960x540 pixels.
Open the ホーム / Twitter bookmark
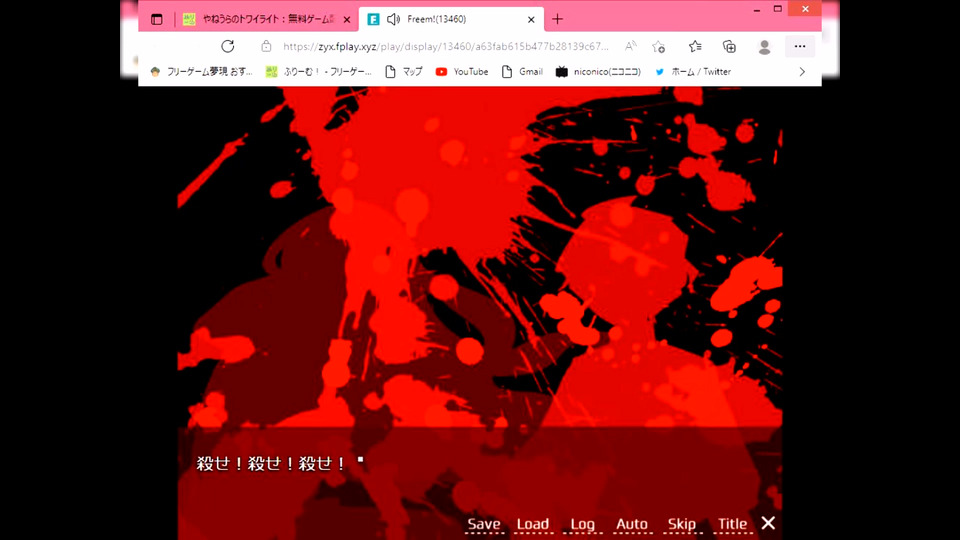pos(692,72)
